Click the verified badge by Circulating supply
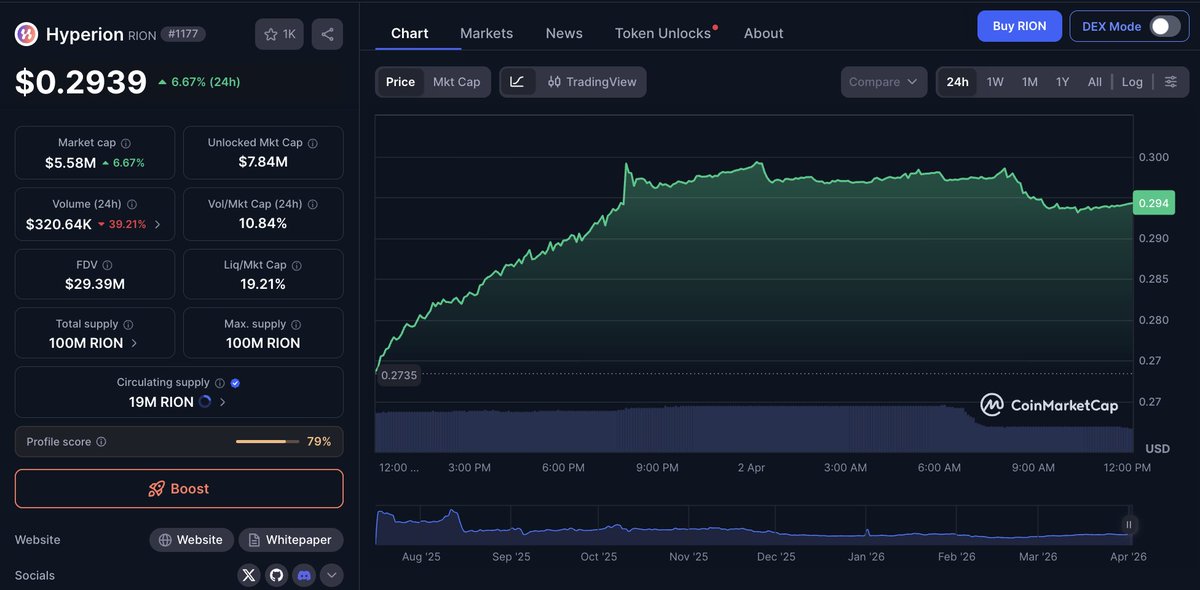This screenshot has width=1200, height=590. point(235,383)
